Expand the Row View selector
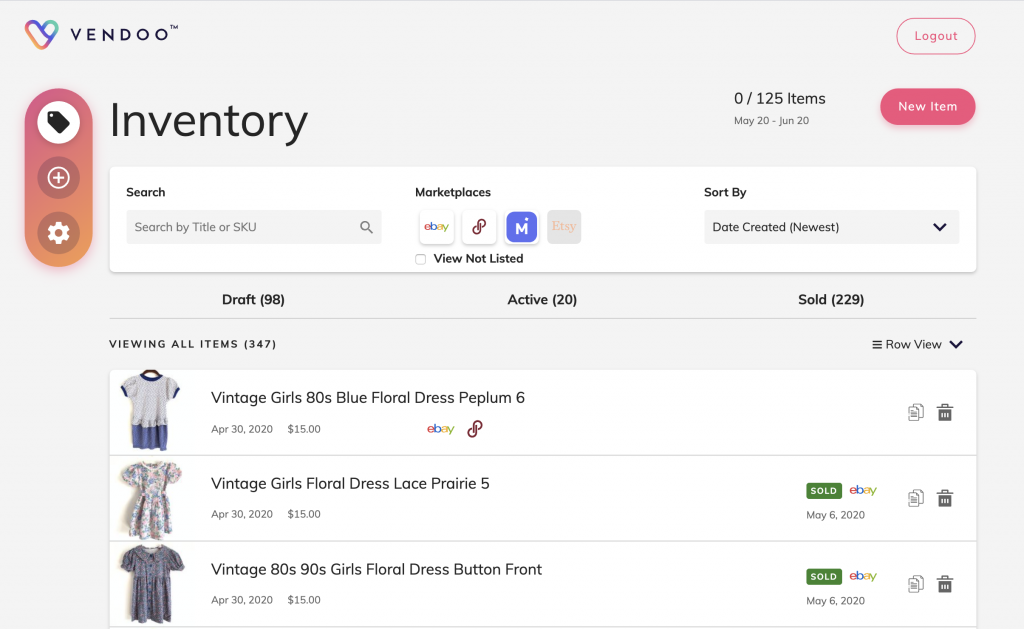Image resolution: width=1024 pixels, height=629 pixels. pos(917,344)
